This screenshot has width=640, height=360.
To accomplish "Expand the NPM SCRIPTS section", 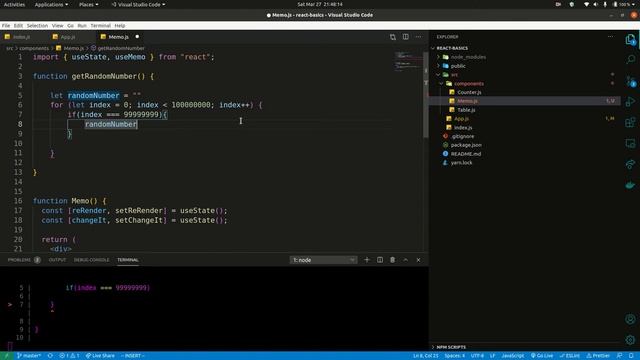I will (x=451, y=347).
